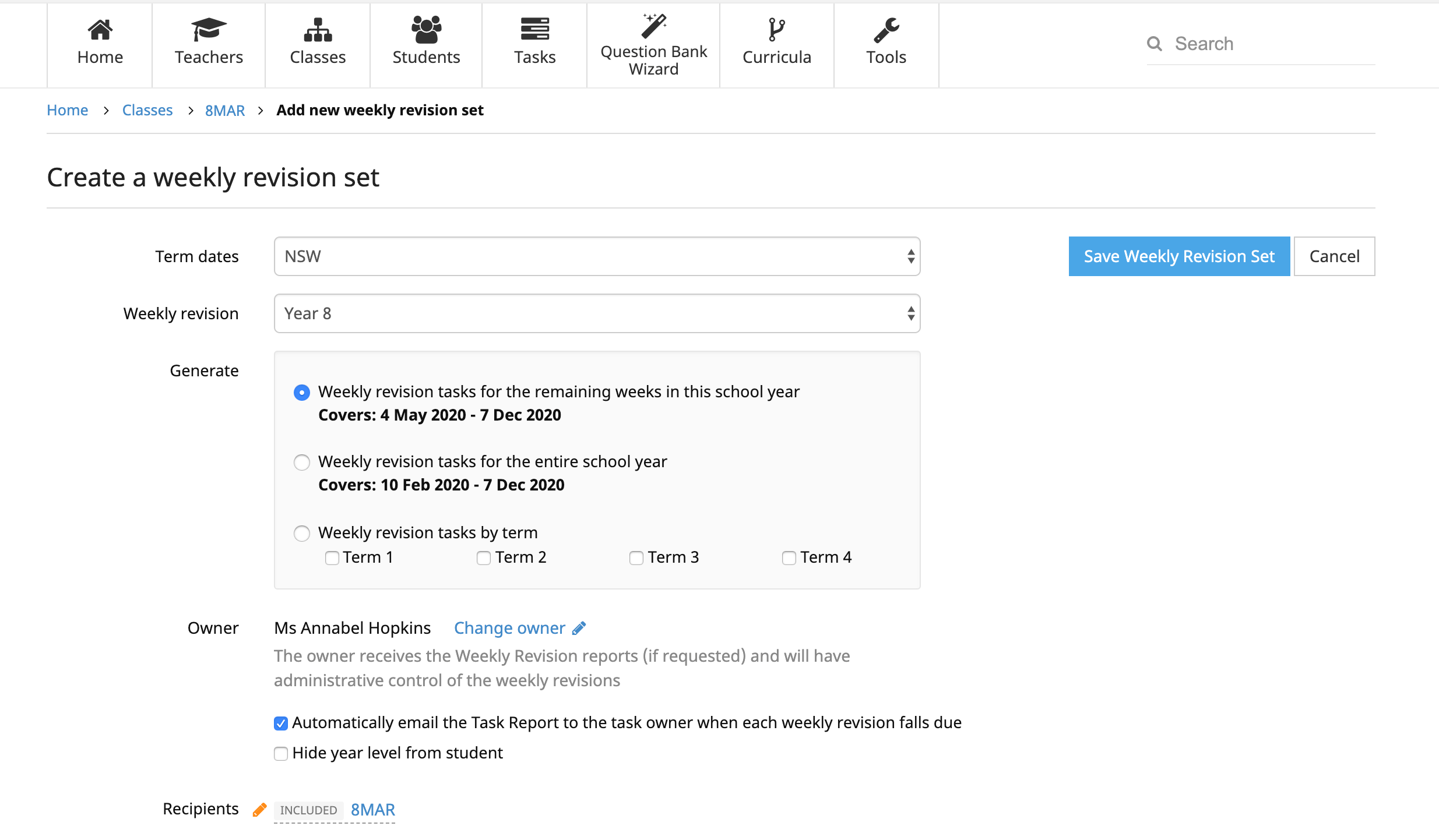Click Save Weekly Revision Set

tap(1178, 256)
